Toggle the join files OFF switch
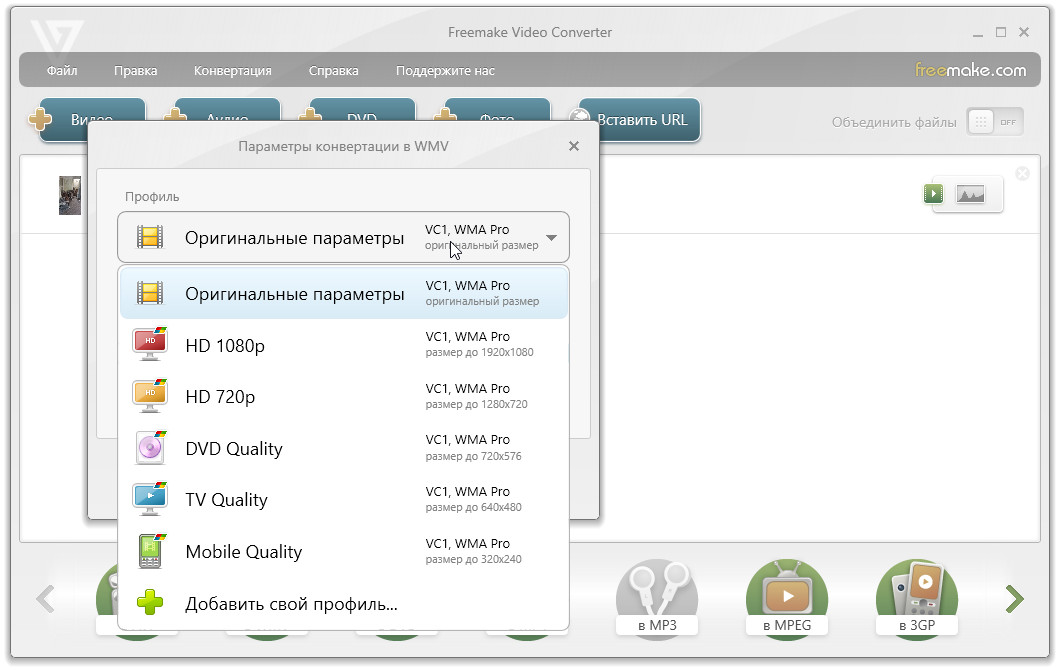The height and width of the screenshot is (670, 1060). click(995, 122)
